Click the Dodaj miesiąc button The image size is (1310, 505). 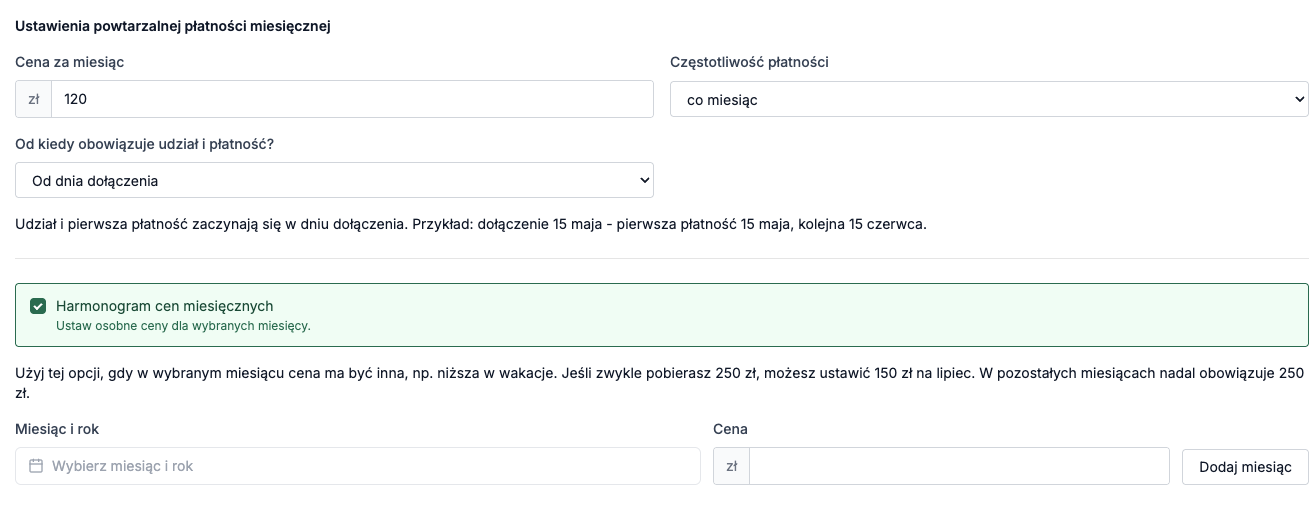[1245, 467]
